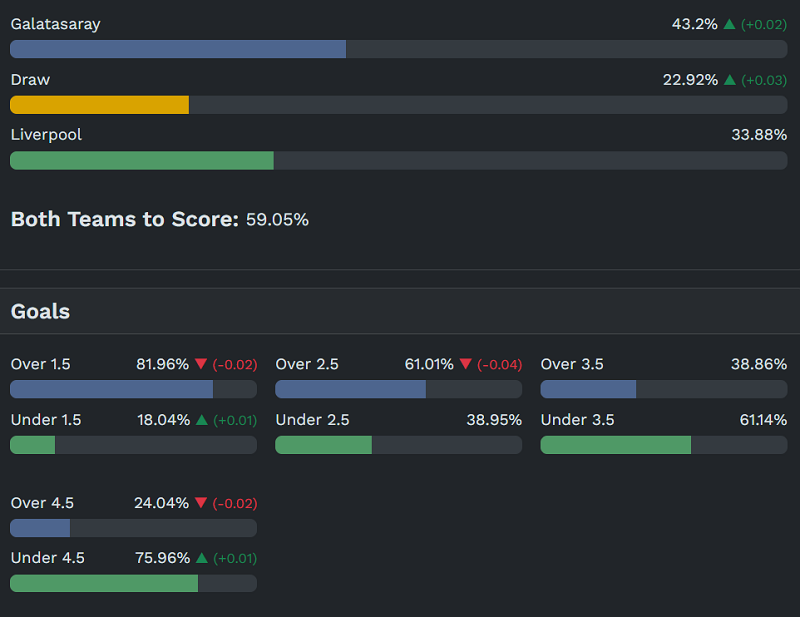Viewport: 800px width, 617px height.
Task: Click the Both Teams to Score heading
Action: click(x=125, y=219)
